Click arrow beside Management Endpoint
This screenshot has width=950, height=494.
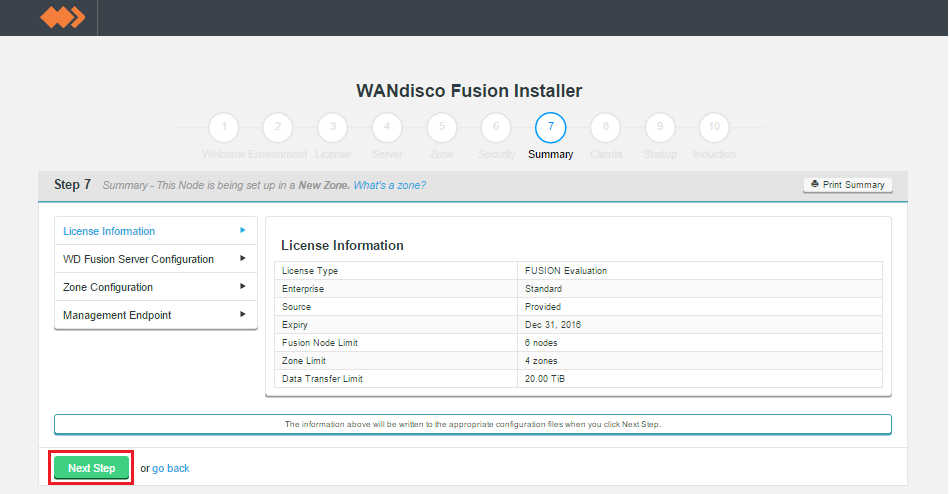242,314
